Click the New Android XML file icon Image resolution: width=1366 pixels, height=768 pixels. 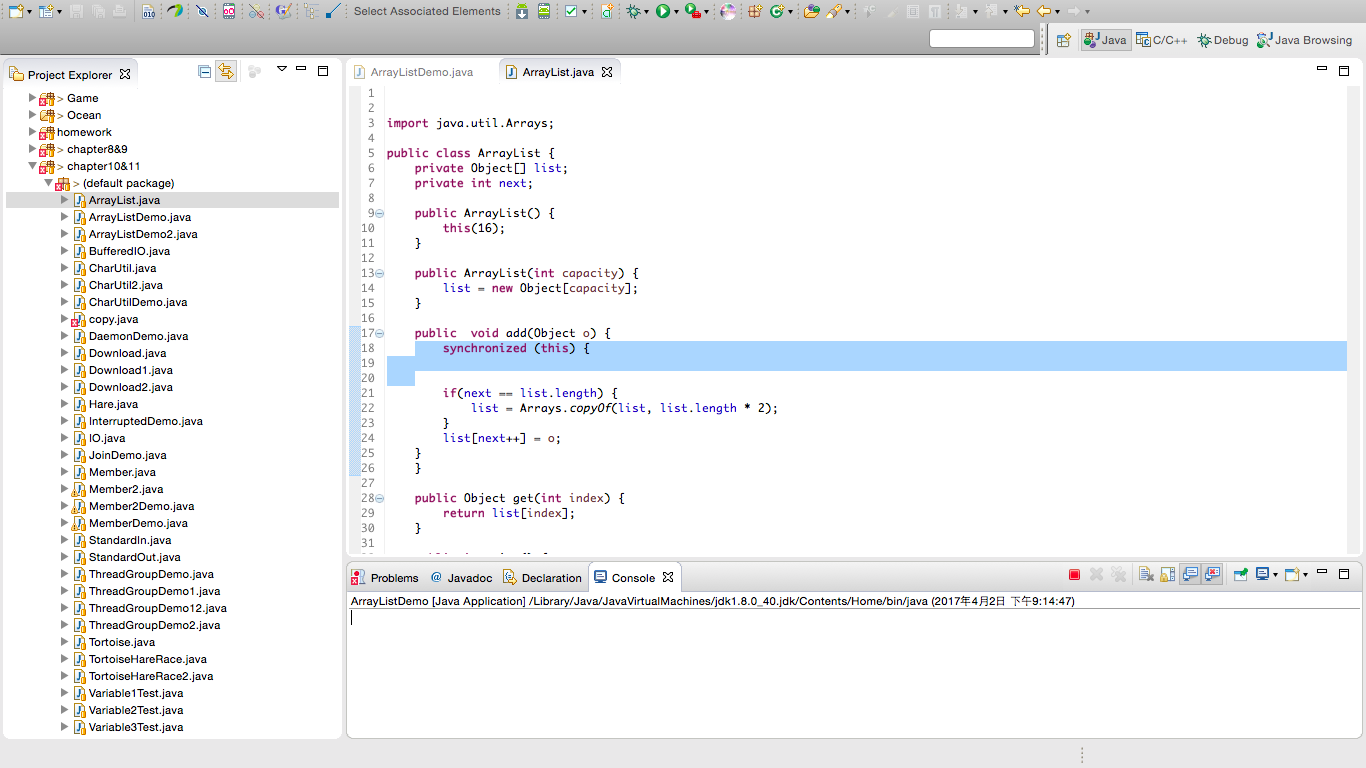coord(607,11)
